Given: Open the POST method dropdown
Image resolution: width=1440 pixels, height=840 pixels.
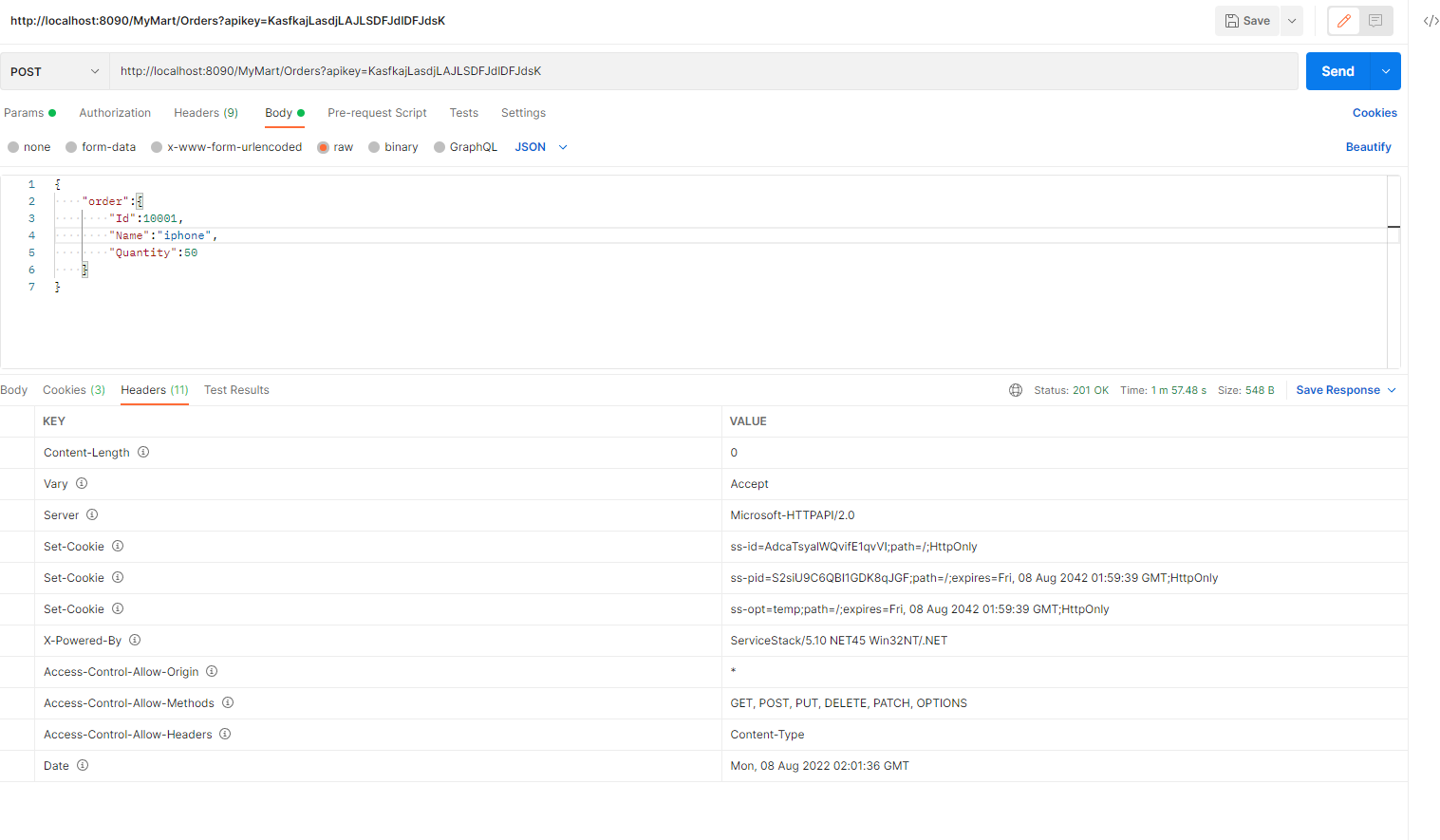Looking at the screenshot, I should click(x=54, y=71).
